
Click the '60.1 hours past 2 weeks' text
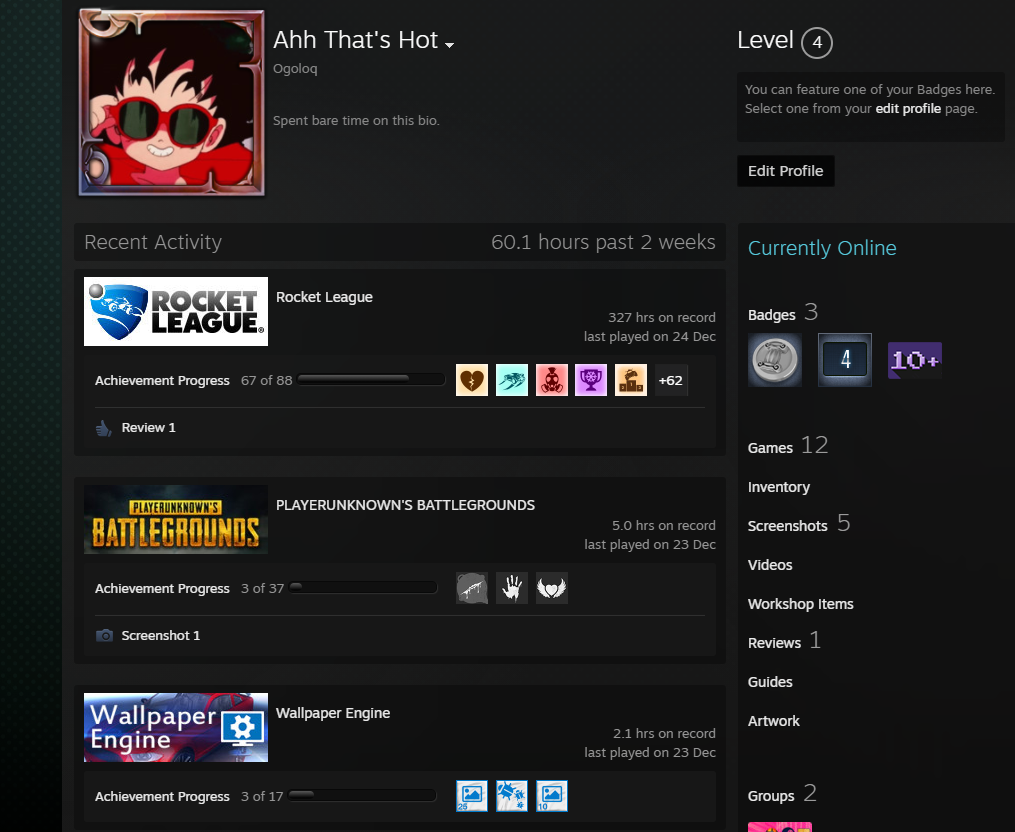pyautogui.click(x=603, y=242)
